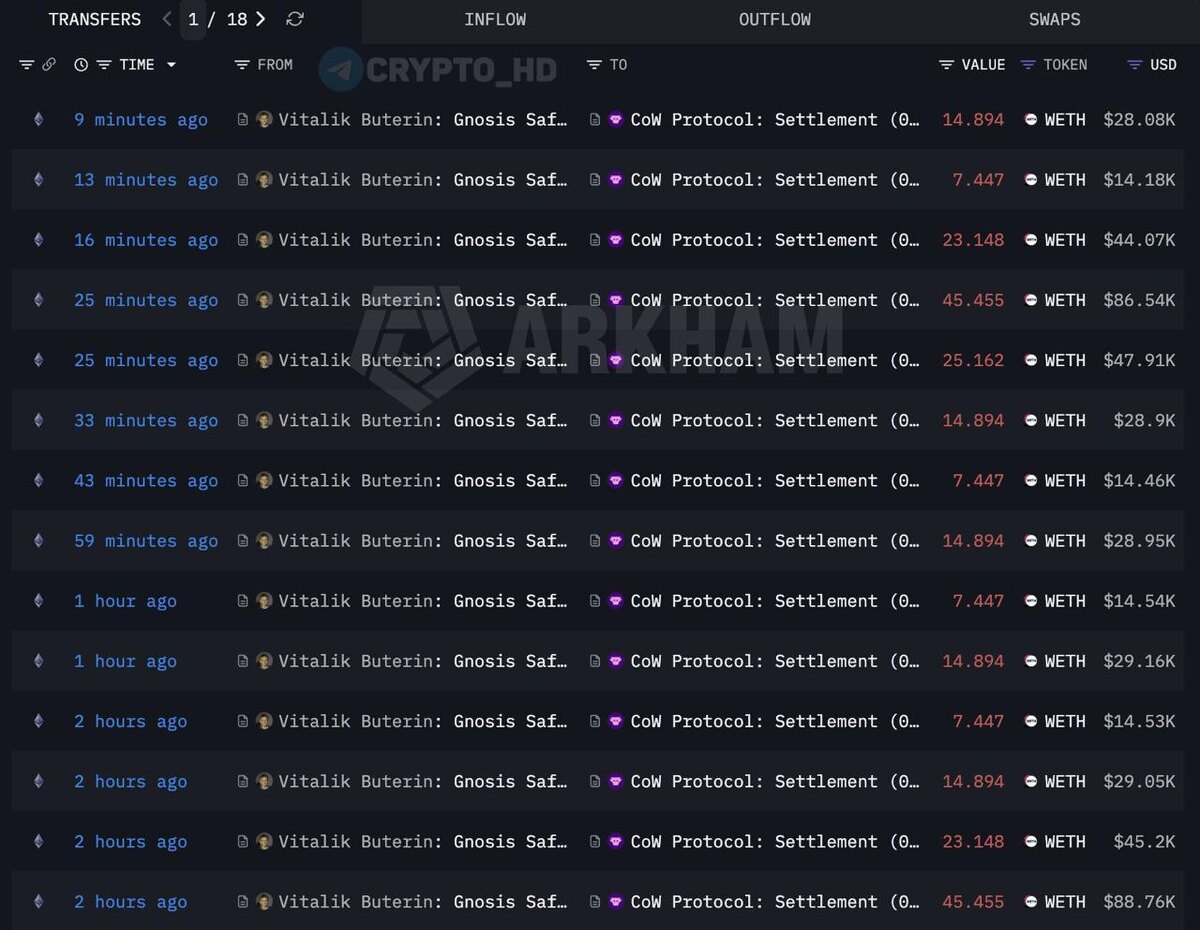Click value 7.447 in the $14.46K row
This screenshot has height=930, width=1200.
coord(978,480)
